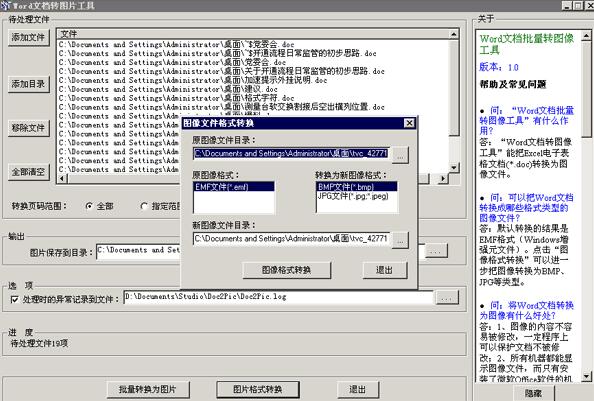Select EMF文件(*.emf) in source format list

tap(234, 187)
